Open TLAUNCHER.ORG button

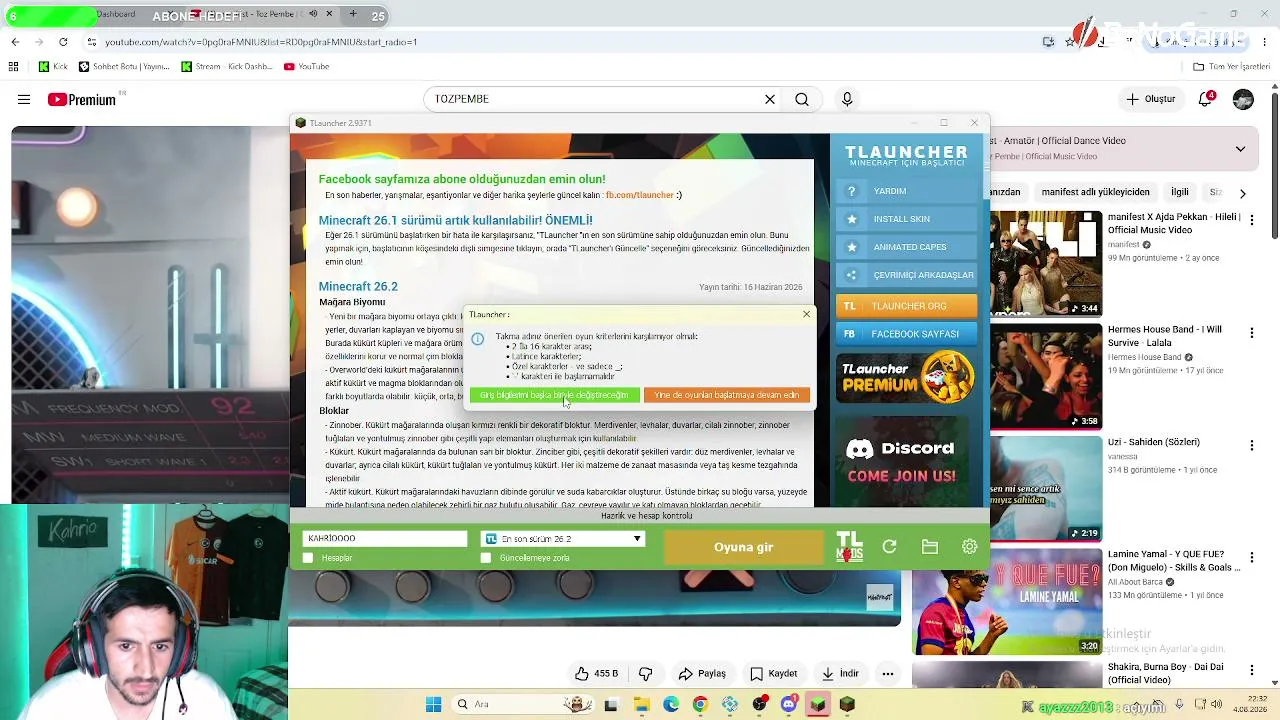(905, 306)
